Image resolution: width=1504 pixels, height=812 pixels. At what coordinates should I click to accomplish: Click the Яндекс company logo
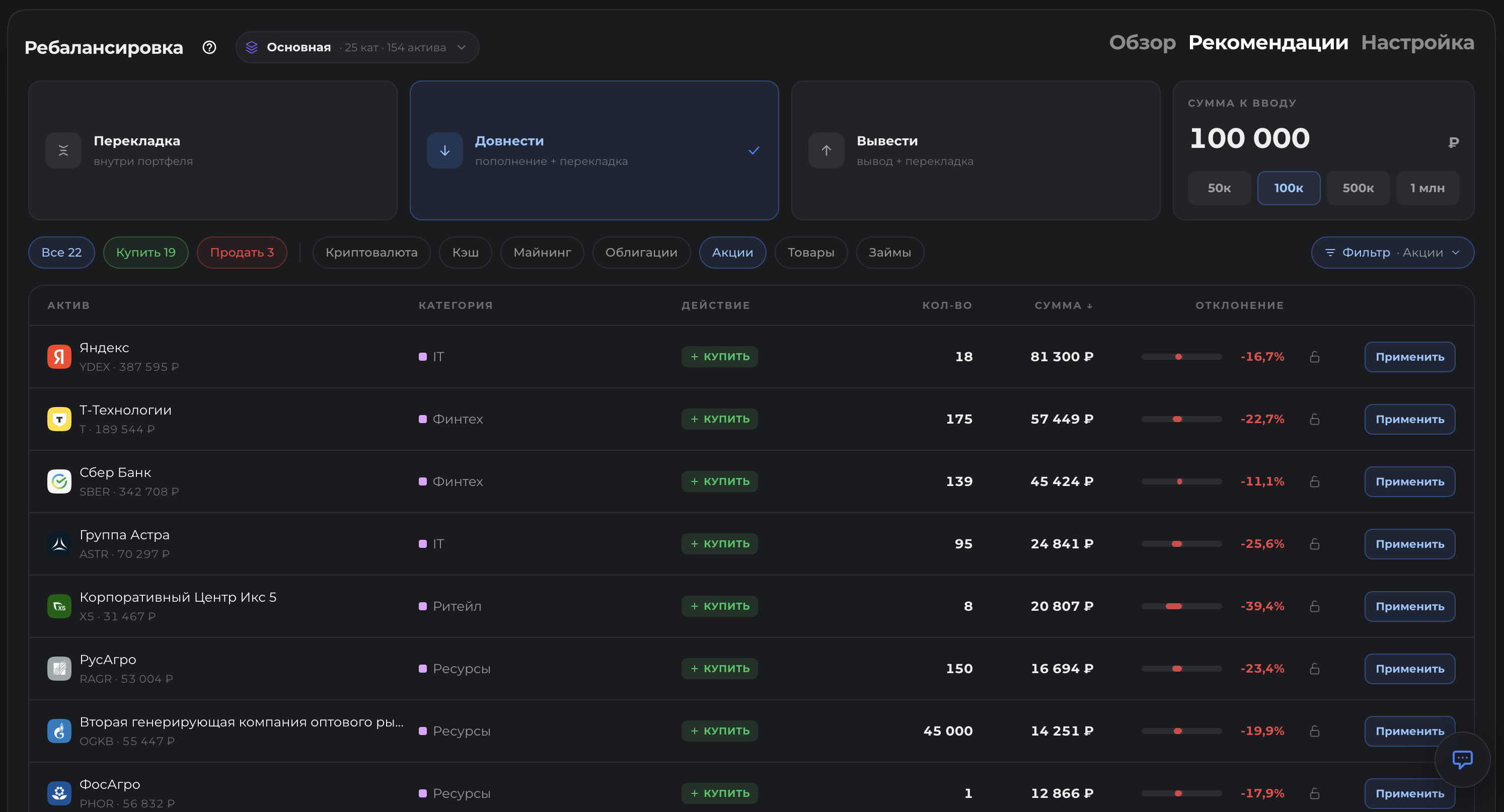59,357
